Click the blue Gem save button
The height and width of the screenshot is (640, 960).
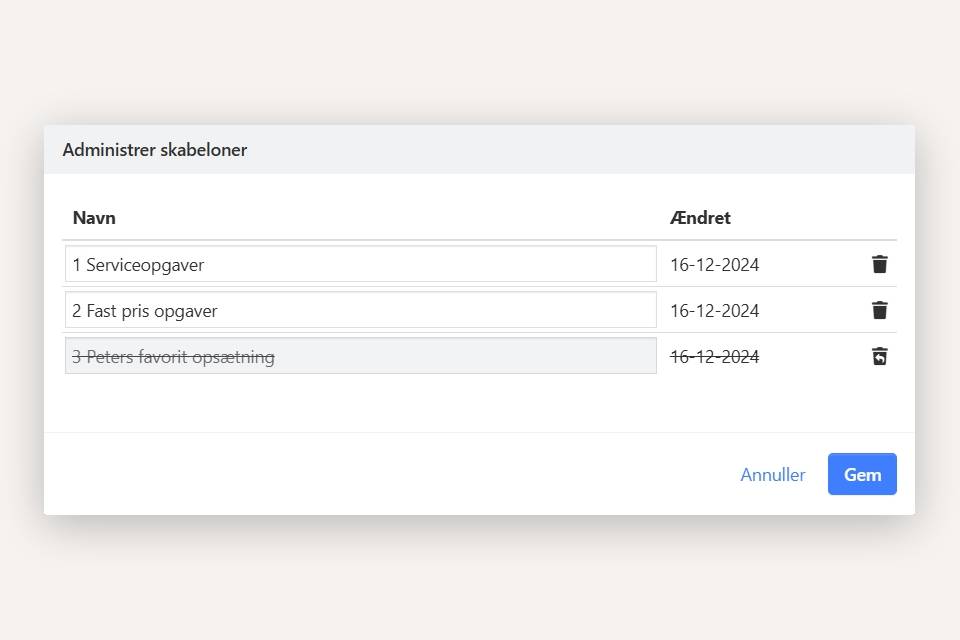861,474
